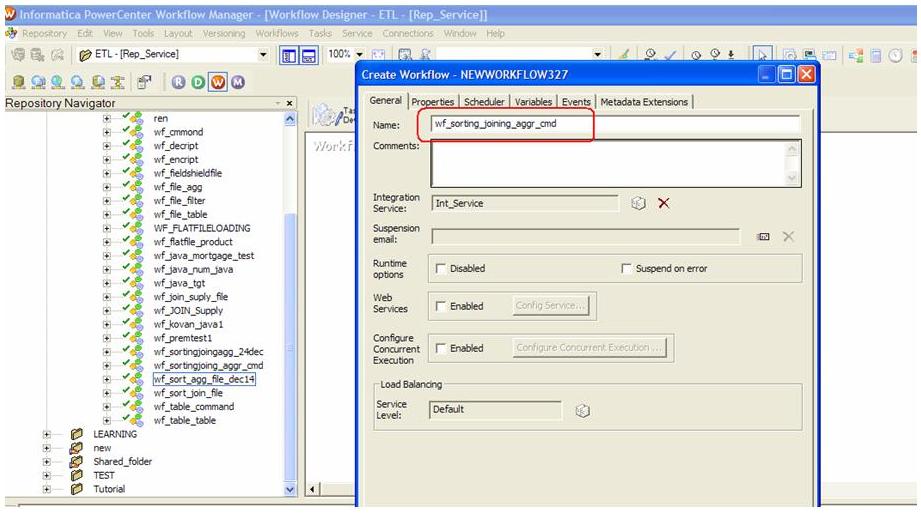Click the calculator-style icon in right toolbar
This screenshot has height=516, width=921.
pyautogui.click(x=876, y=55)
